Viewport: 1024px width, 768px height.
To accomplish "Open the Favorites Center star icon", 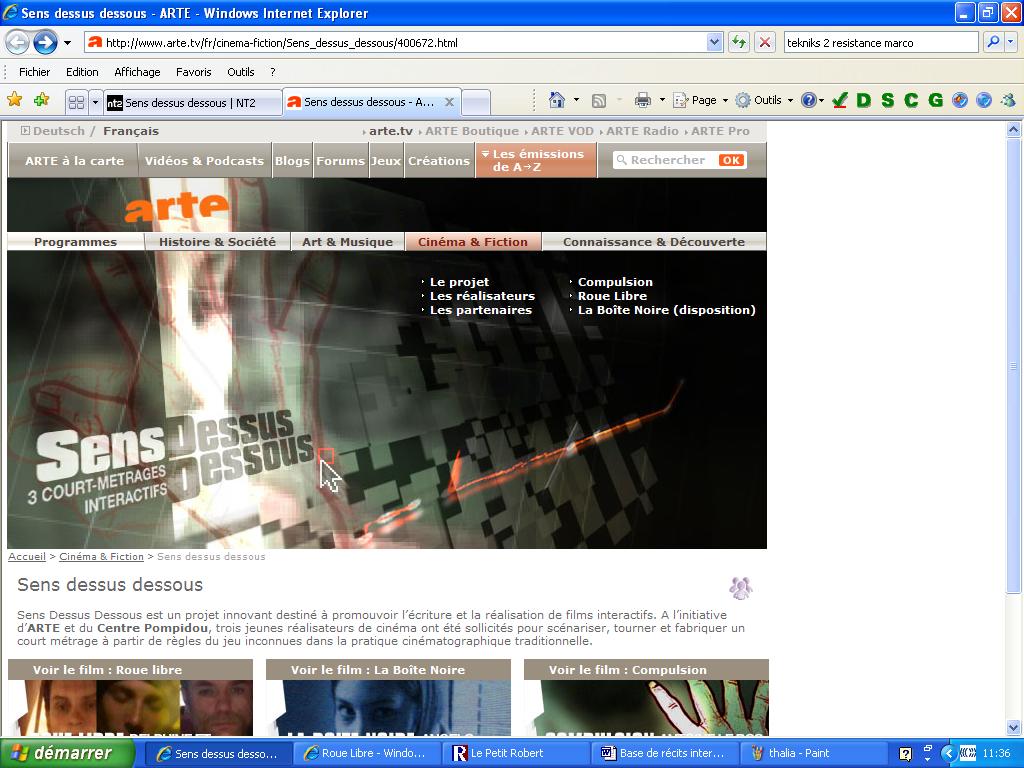I will [14, 100].
